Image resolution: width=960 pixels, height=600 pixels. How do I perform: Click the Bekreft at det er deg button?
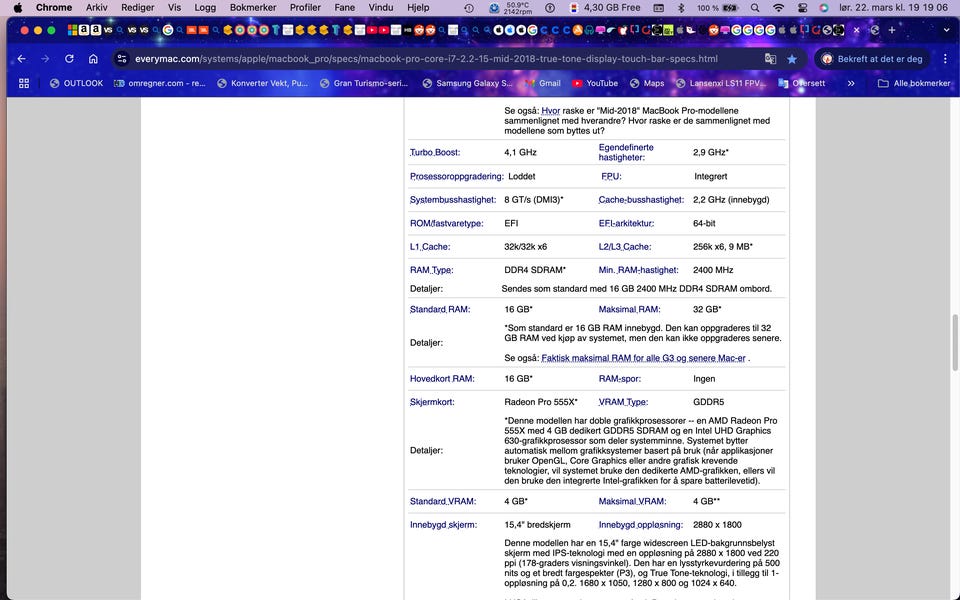click(x=872, y=59)
